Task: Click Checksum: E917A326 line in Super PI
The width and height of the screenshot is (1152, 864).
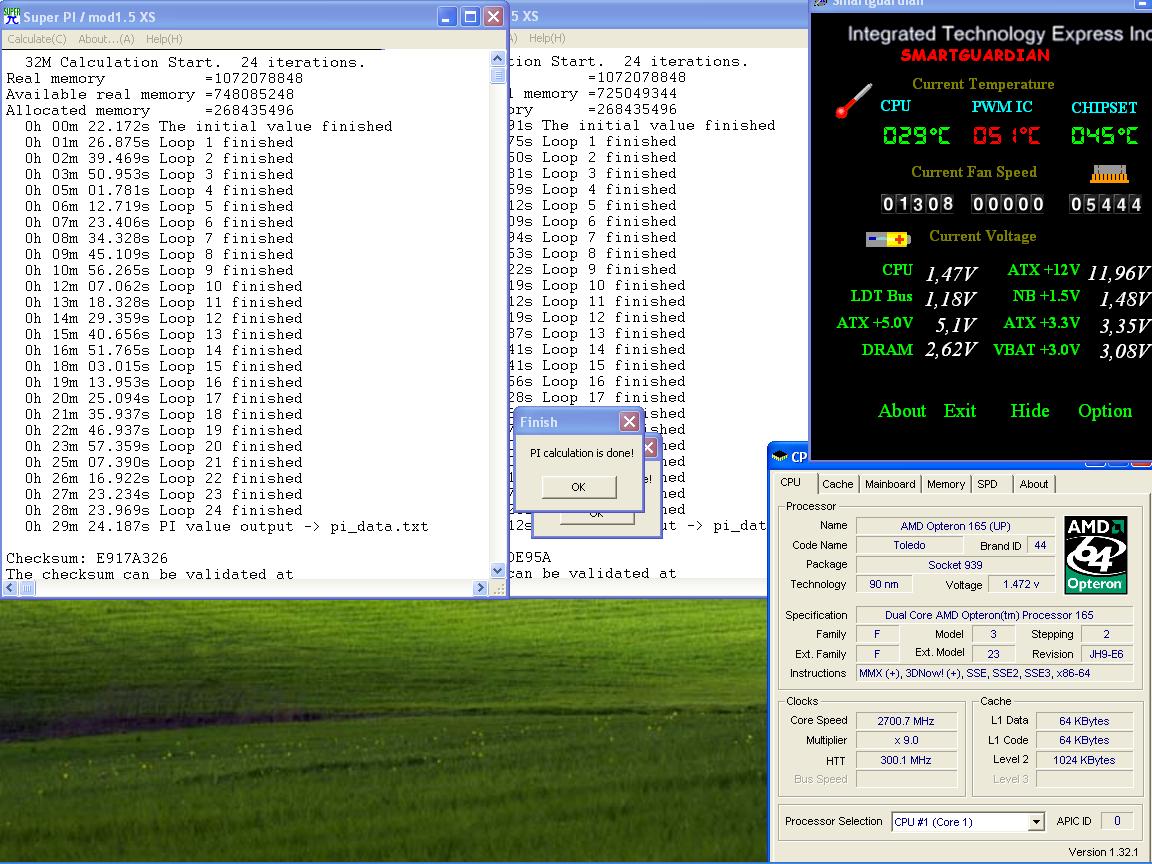Action: click(x=87, y=558)
